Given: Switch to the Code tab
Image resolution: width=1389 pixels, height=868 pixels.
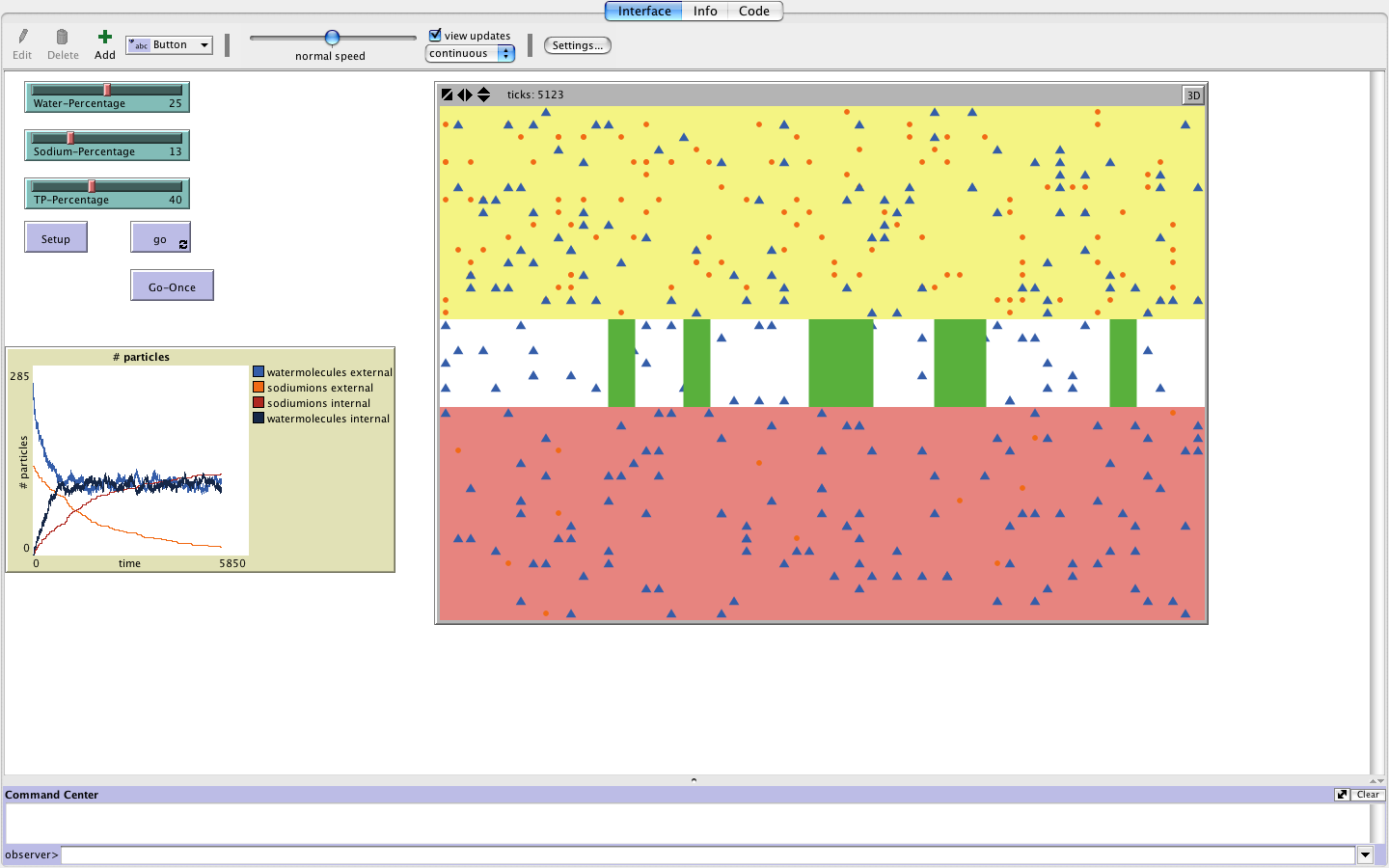Looking at the screenshot, I should point(753,12).
